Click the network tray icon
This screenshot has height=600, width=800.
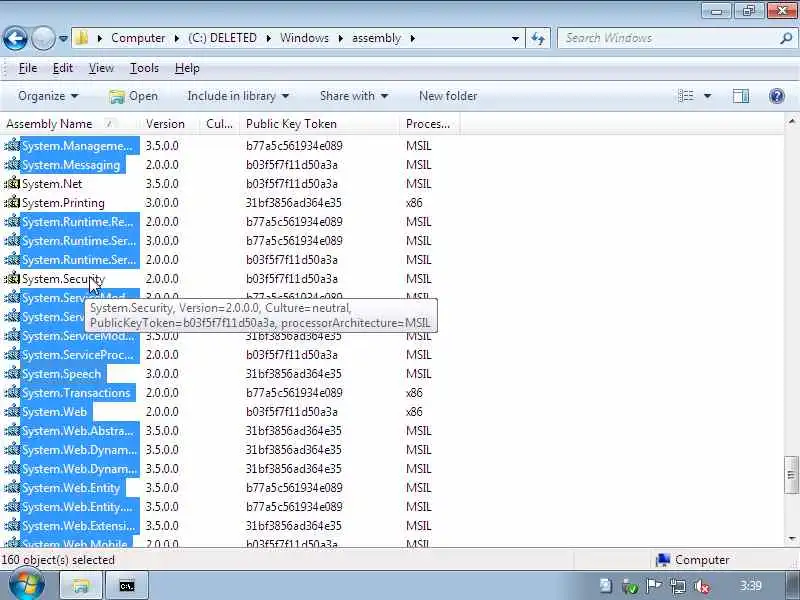pos(678,586)
